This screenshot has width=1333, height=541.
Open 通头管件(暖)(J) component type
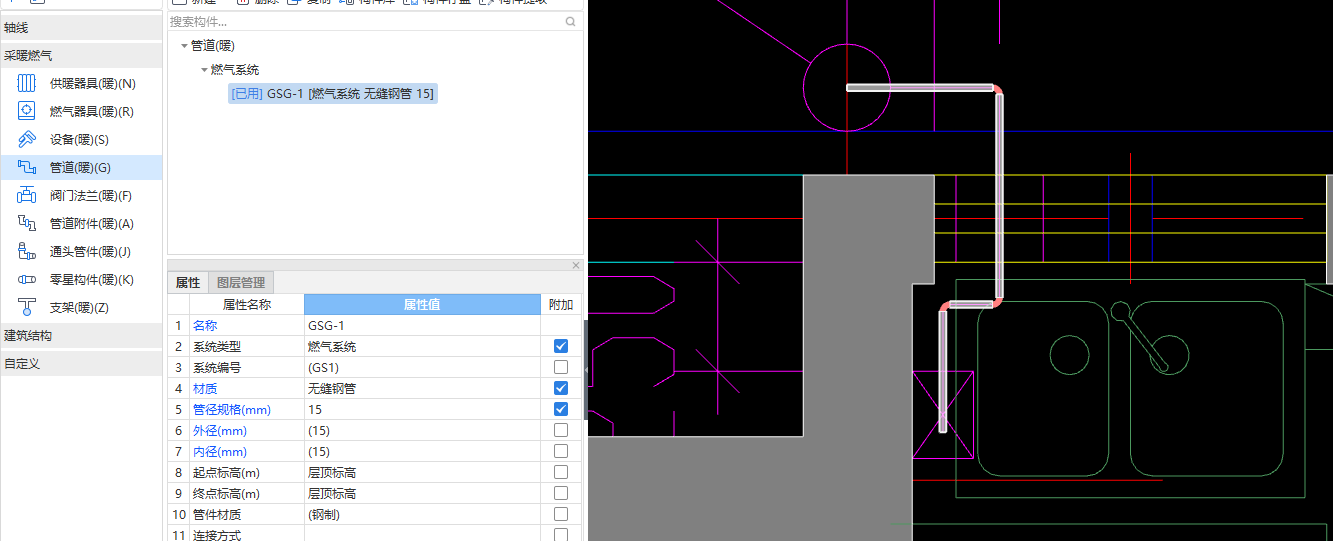coord(81,252)
